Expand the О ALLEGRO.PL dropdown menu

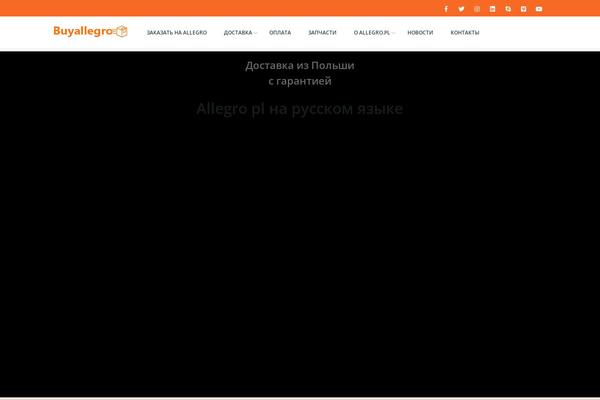coord(374,33)
